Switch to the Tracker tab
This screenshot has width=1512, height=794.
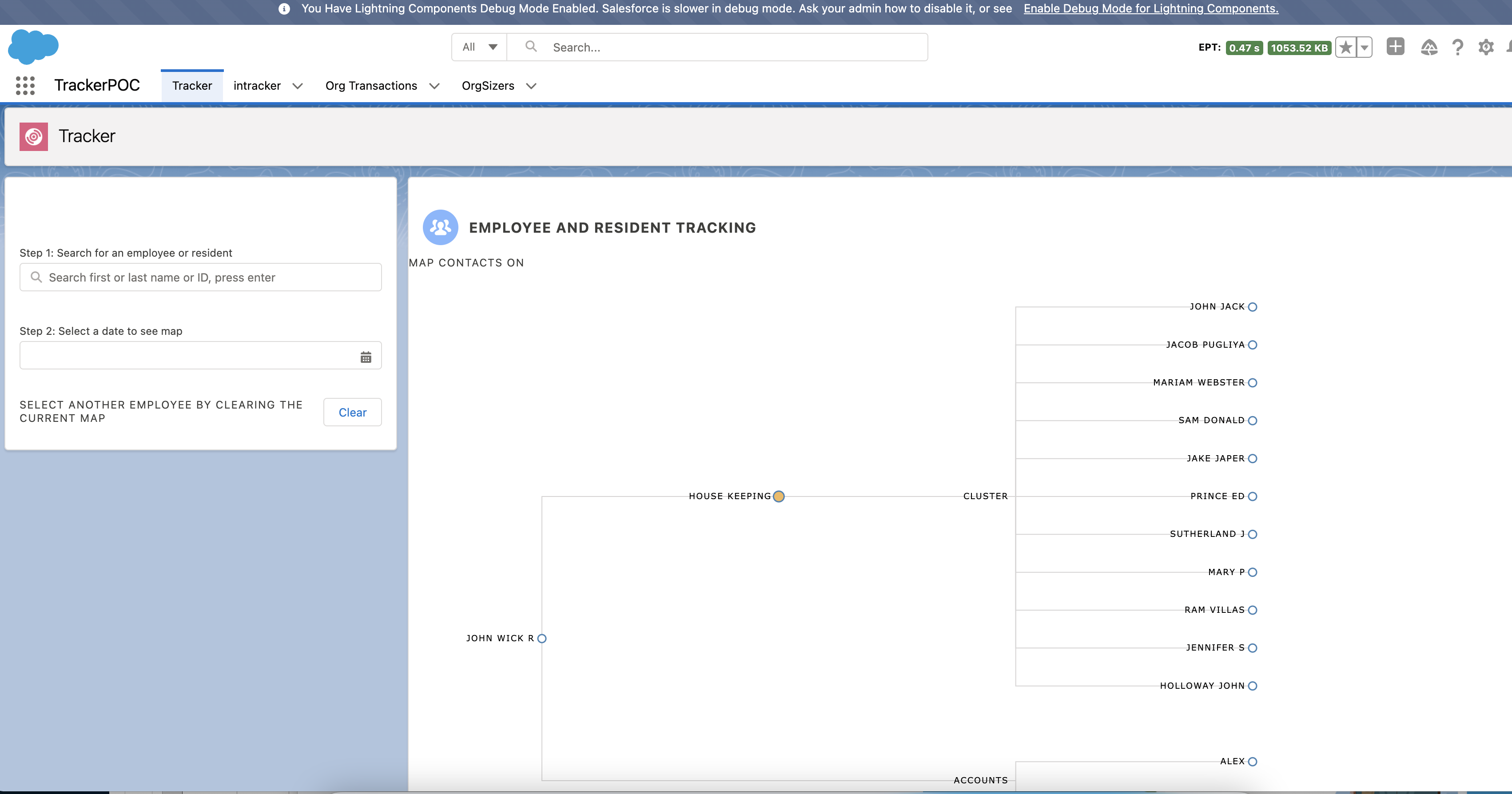(x=192, y=86)
